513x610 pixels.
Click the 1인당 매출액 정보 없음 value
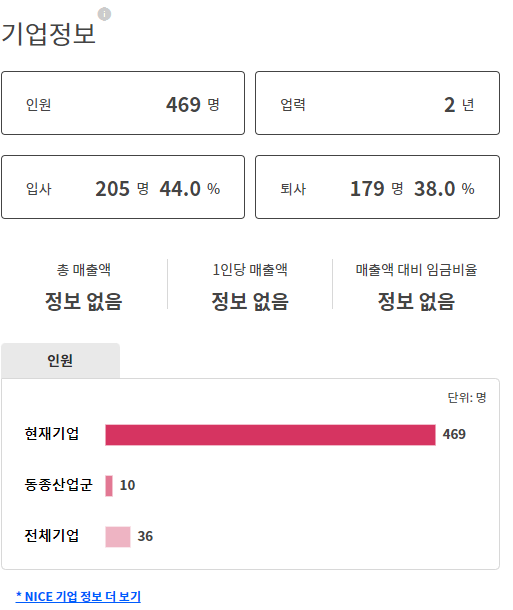[250, 301]
